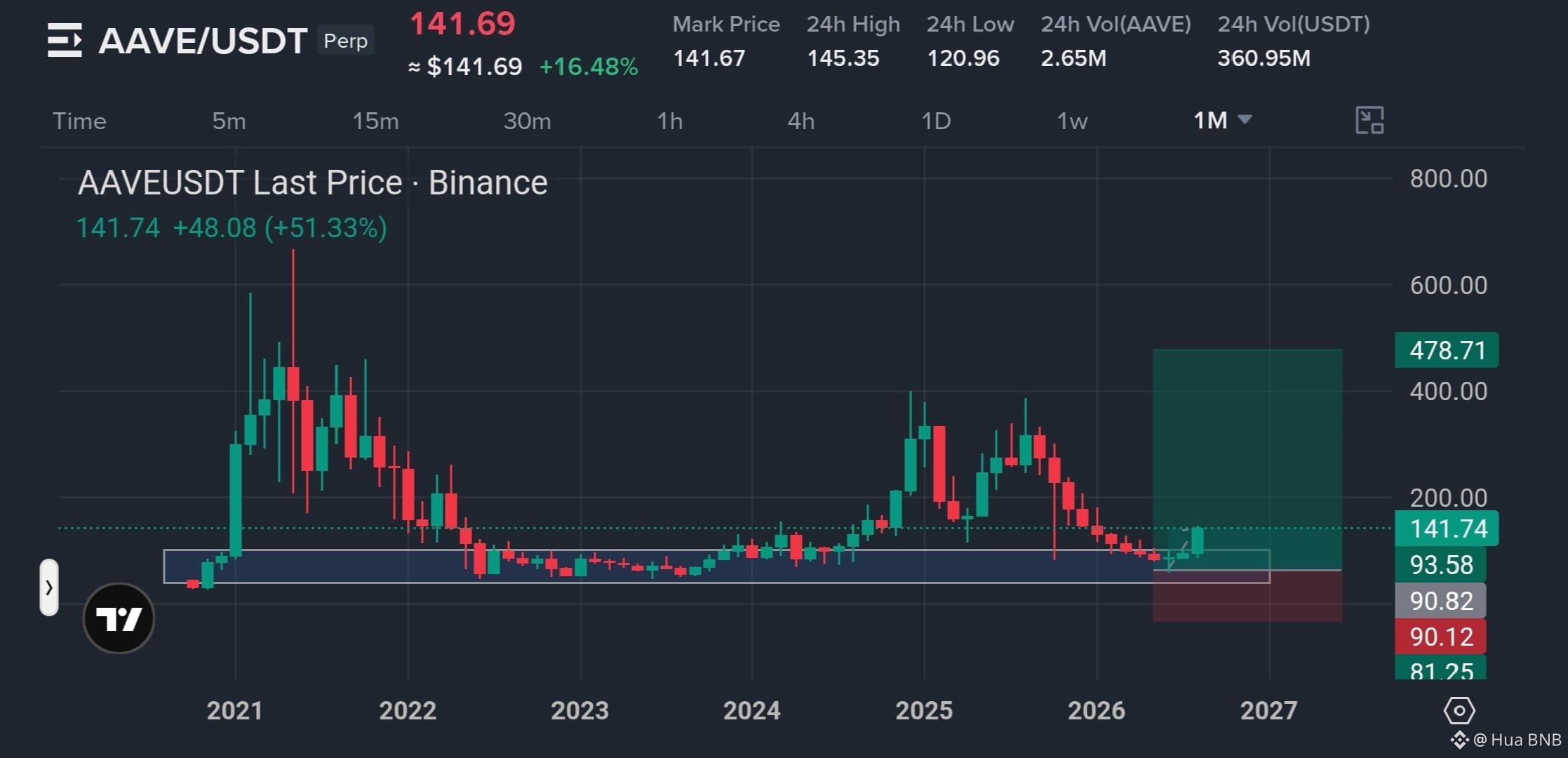Click the 24h Vol(USDT) value 360.95M
The image size is (1568, 758).
[x=1264, y=58]
